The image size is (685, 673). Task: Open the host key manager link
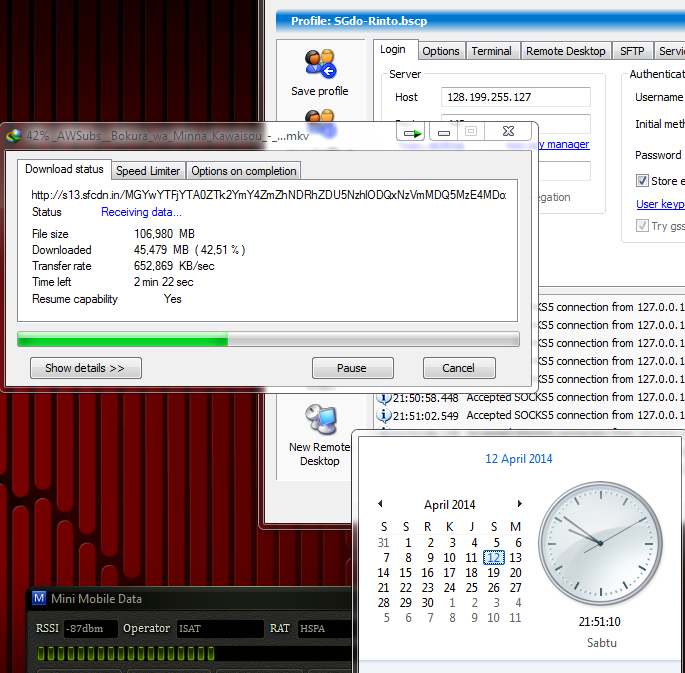564,144
